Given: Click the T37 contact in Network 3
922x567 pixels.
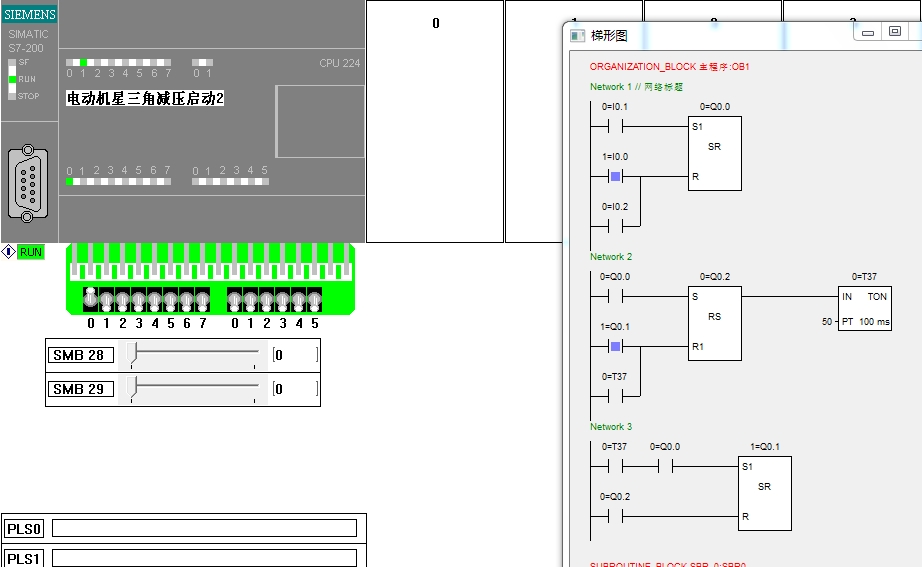Looking at the screenshot, I should [615, 466].
